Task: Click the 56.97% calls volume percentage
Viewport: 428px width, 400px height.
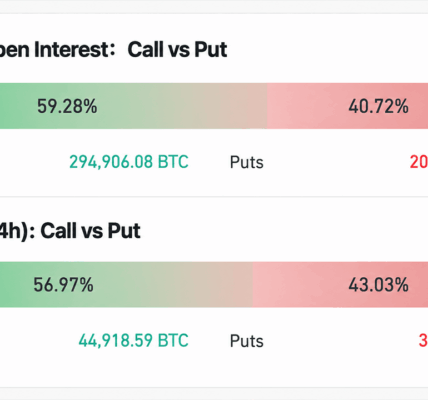Action: pyautogui.click(x=63, y=285)
